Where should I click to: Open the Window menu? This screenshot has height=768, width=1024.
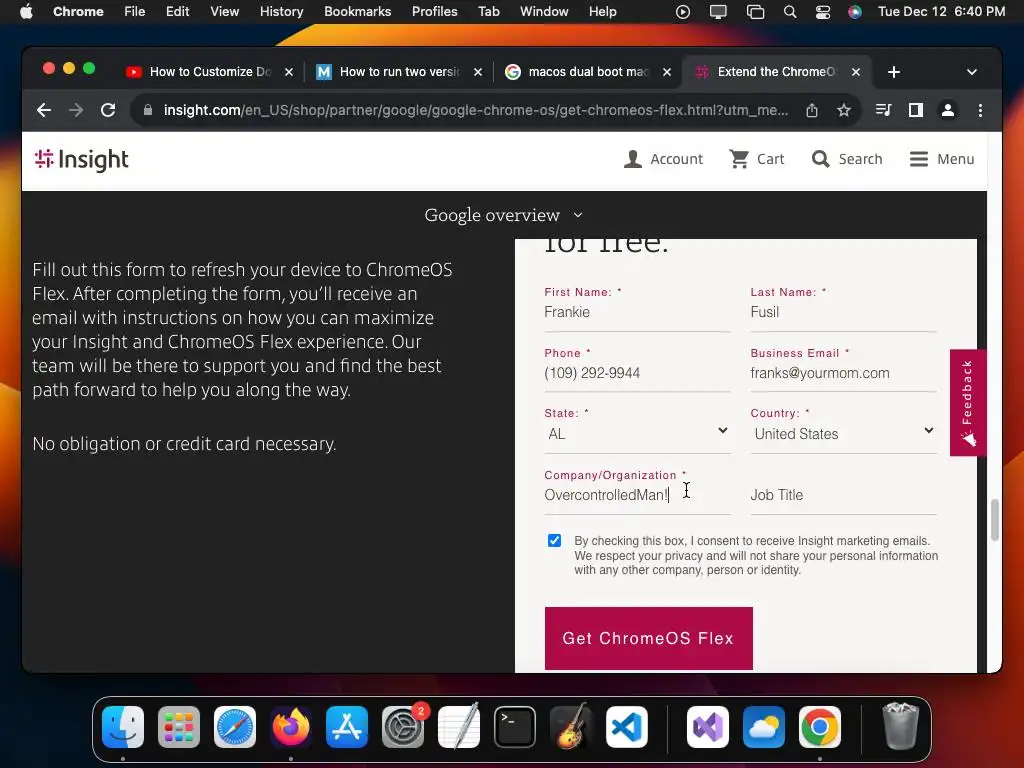[544, 12]
